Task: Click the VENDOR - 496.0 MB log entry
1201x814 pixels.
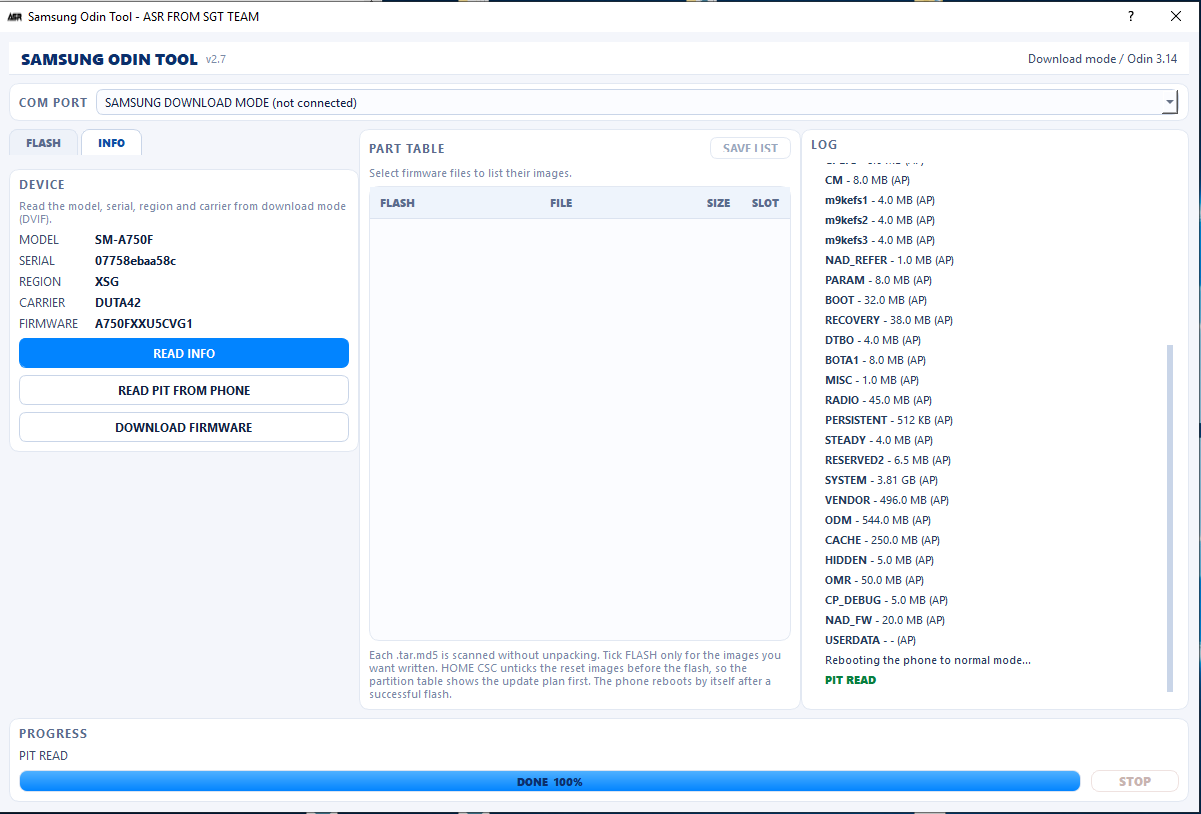Action: (x=887, y=500)
